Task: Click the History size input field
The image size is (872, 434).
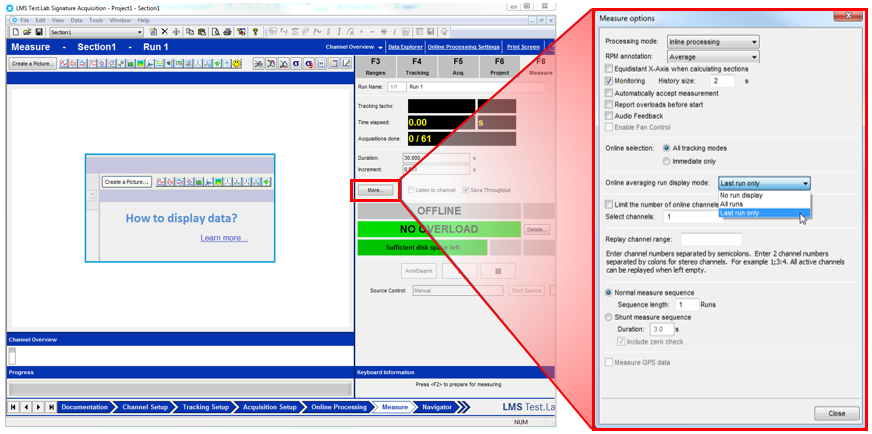Action: click(721, 81)
